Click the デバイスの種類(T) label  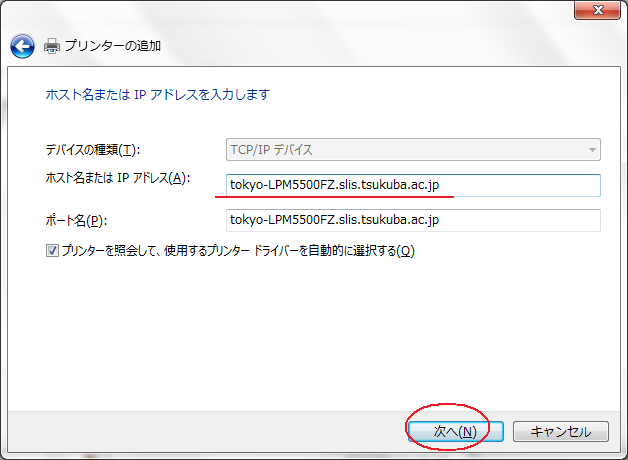(93, 150)
